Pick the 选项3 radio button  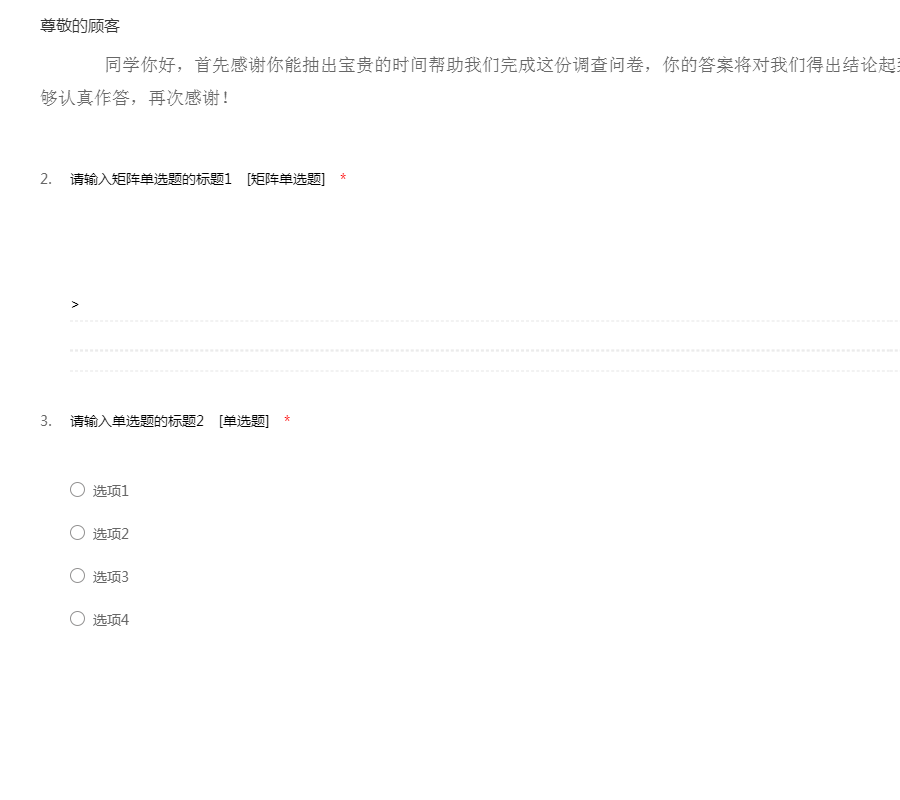(x=77, y=576)
